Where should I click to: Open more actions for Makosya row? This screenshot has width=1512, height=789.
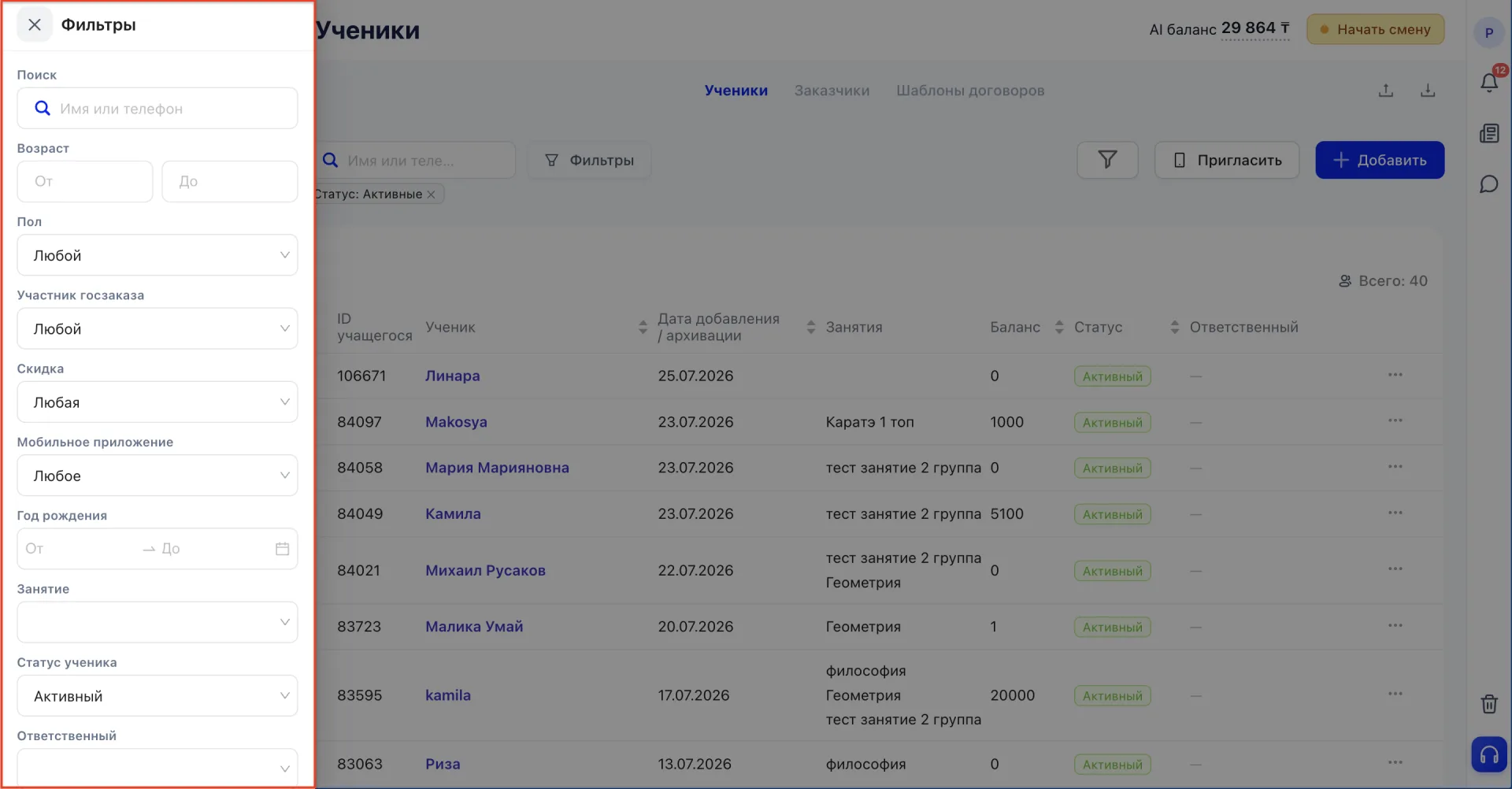tap(1395, 420)
